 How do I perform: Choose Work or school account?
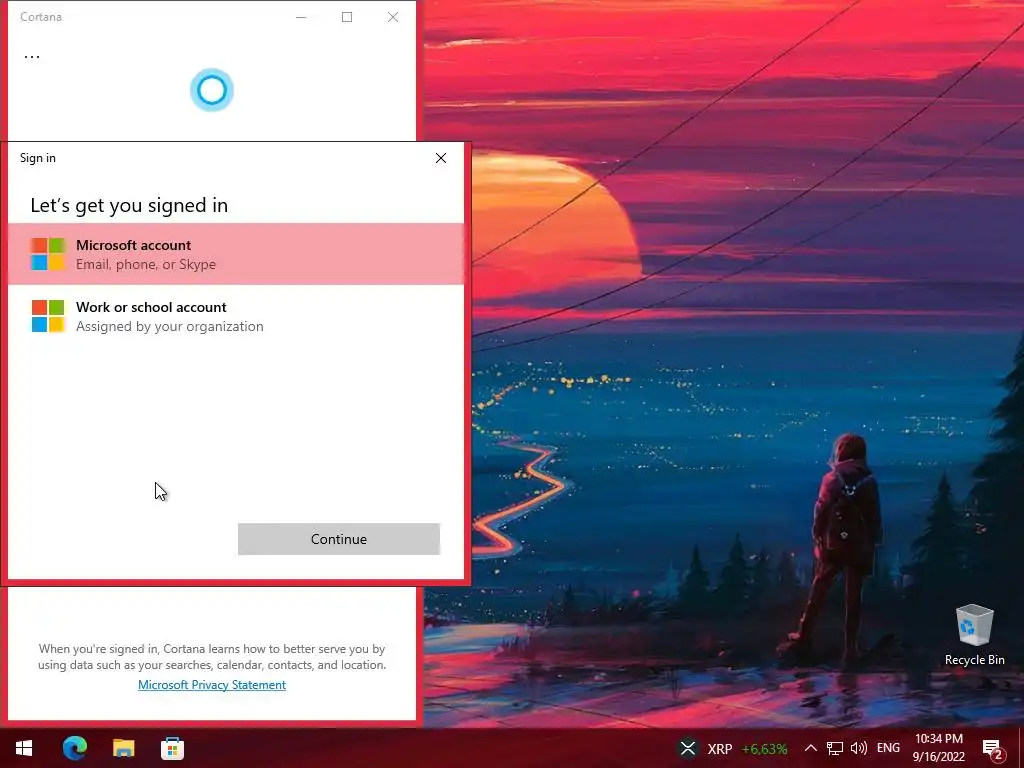click(236, 316)
